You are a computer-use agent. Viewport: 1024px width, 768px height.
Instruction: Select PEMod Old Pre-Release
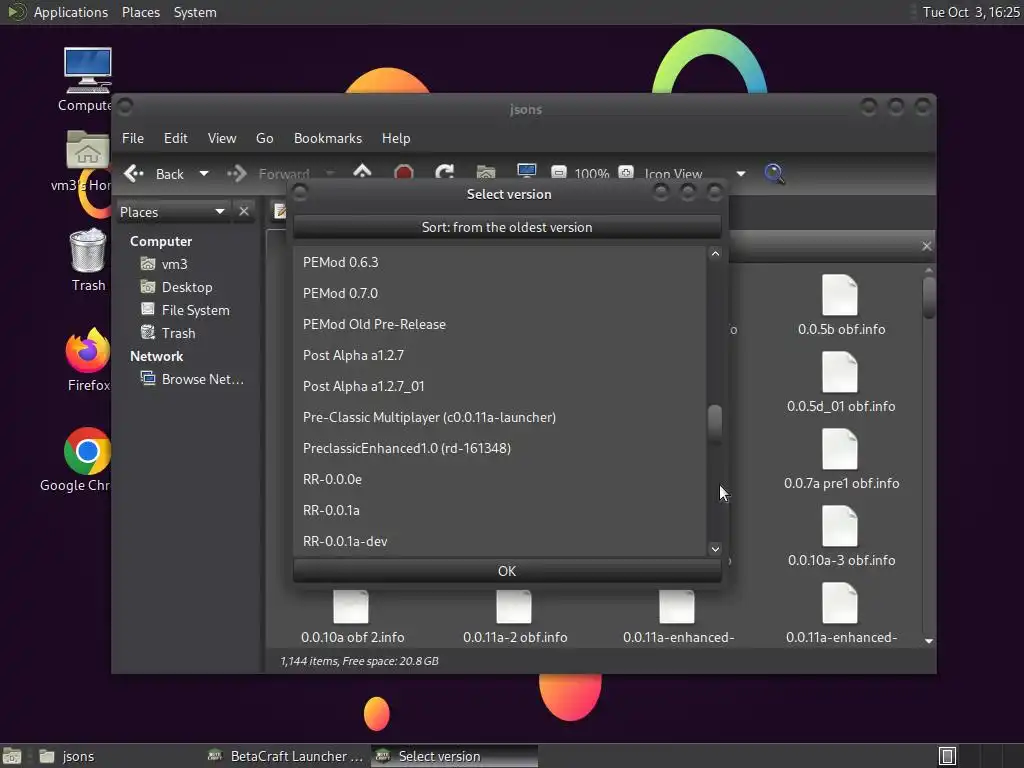(x=500, y=324)
